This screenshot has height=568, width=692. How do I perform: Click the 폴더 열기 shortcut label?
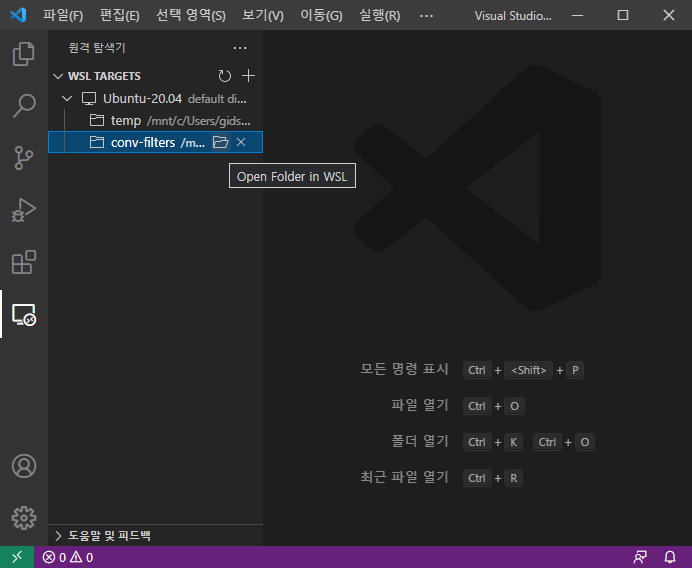(x=420, y=441)
